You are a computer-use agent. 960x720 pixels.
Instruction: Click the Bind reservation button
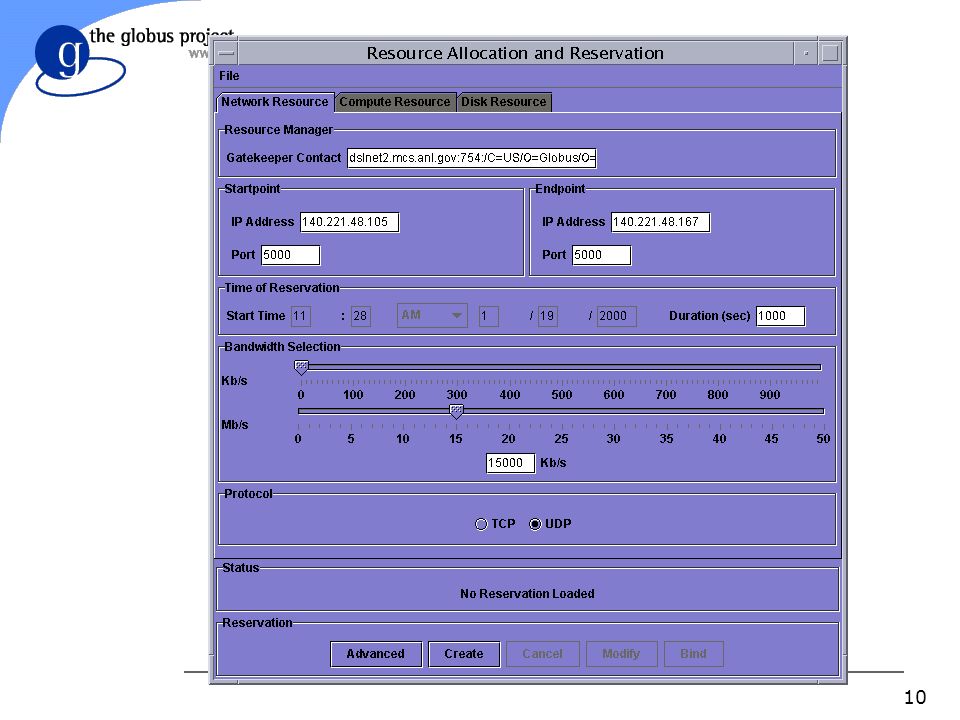694,654
